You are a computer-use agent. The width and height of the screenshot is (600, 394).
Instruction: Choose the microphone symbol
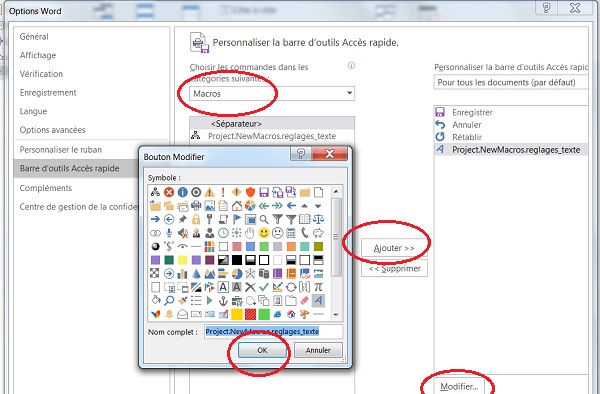coord(169,233)
